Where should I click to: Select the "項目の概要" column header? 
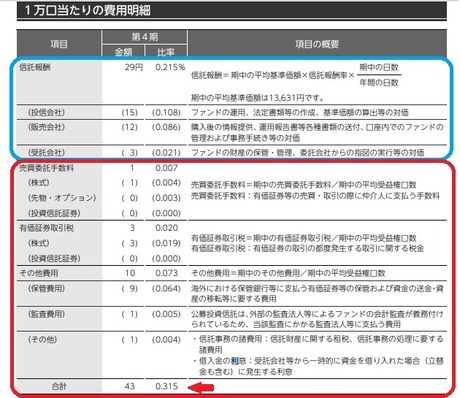(317, 44)
